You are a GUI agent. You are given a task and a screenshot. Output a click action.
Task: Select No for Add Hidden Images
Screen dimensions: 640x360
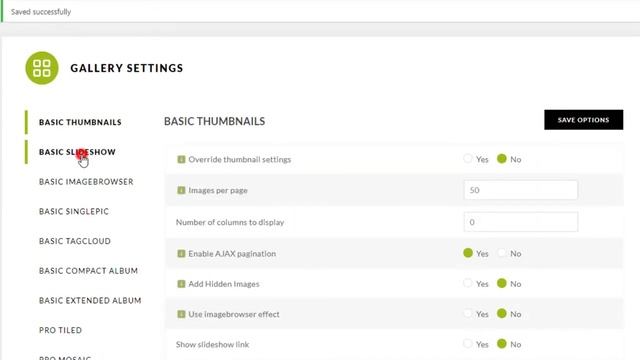pos(502,283)
